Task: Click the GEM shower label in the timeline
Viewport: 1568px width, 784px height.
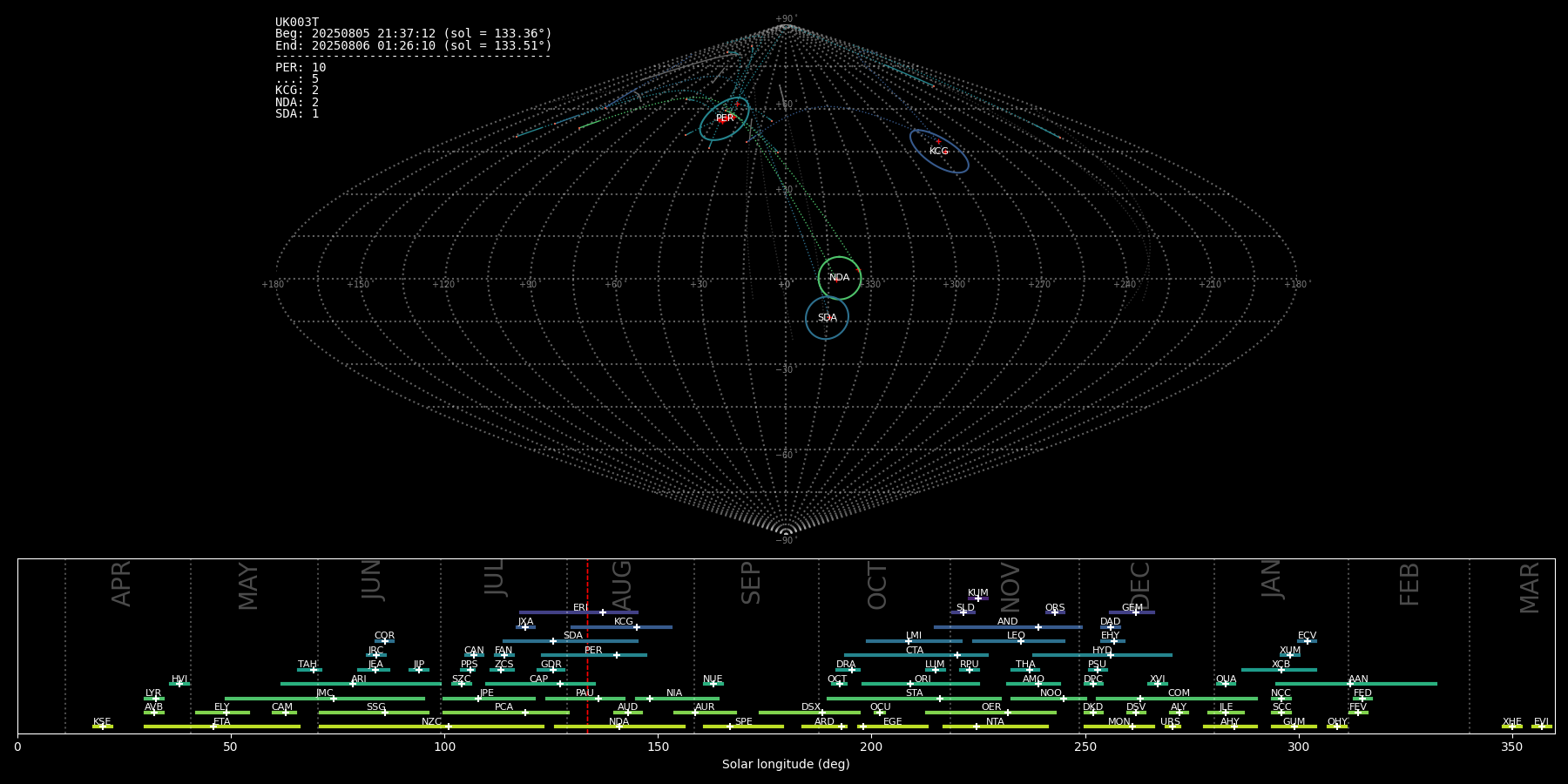Action: [1132, 608]
